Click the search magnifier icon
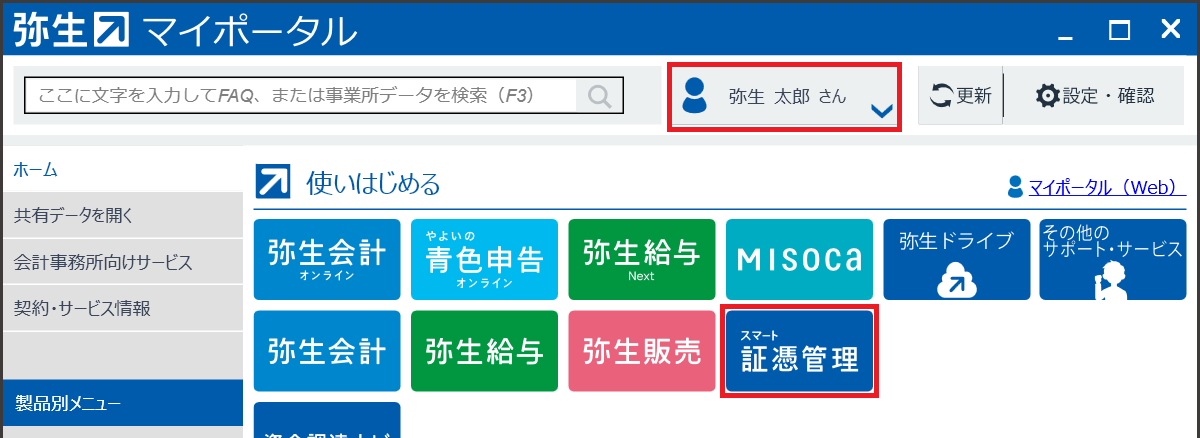 (x=599, y=96)
